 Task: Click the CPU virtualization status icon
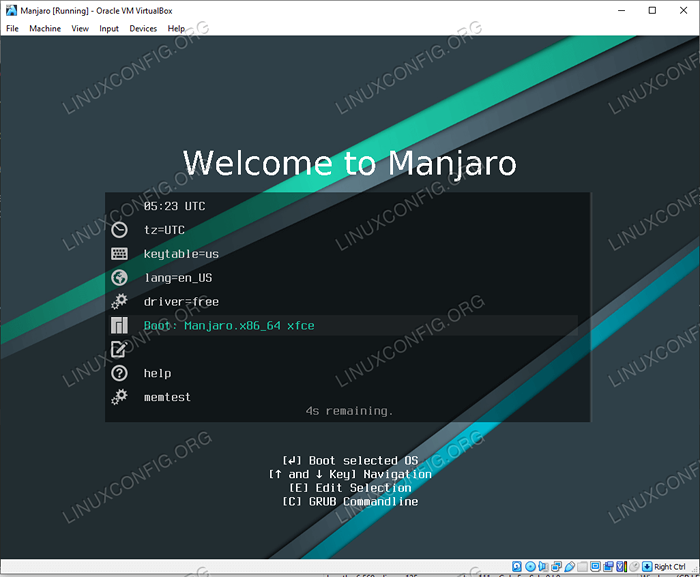pos(621,567)
